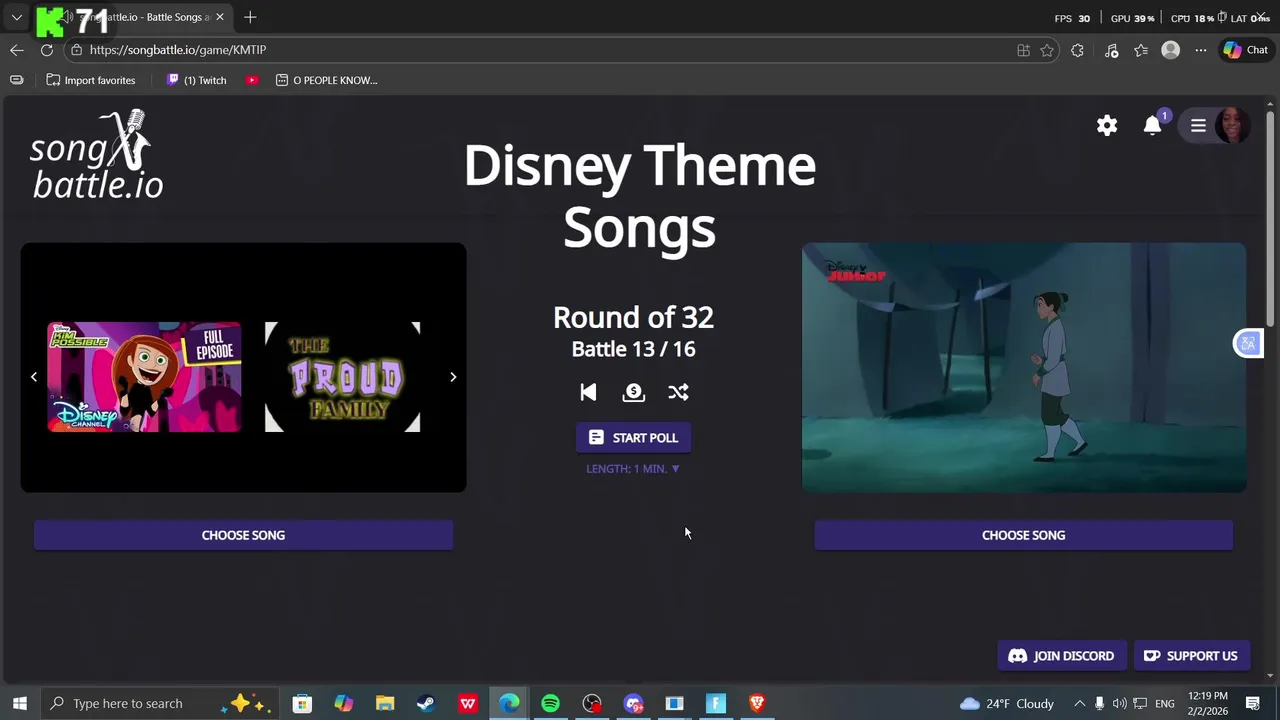Open browser extensions puzzle icon
The height and width of the screenshot is (720, 1280).
pos(1077,50)
